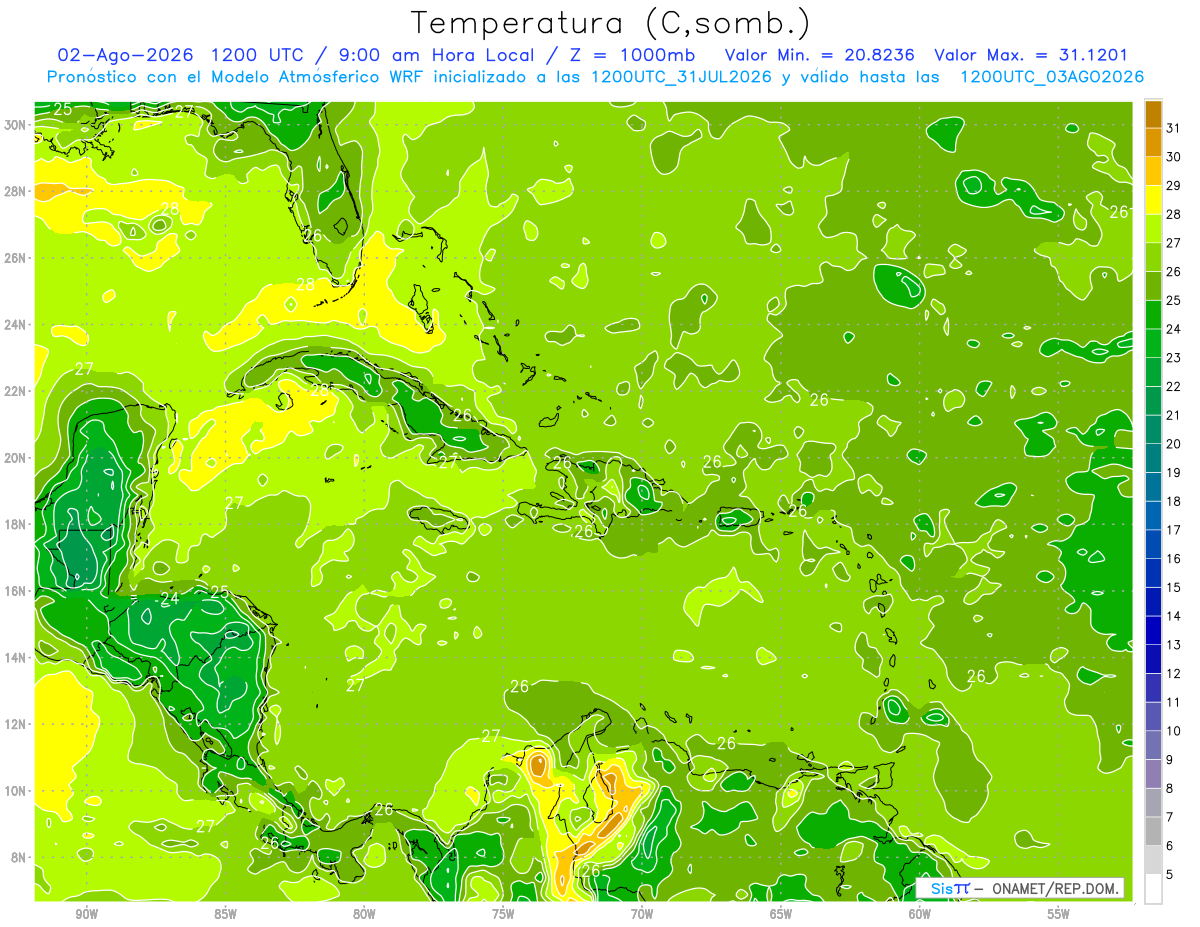Click the "8N" latitude label
Viewport: 1200px width, 927px height.
tap(19, 857)
